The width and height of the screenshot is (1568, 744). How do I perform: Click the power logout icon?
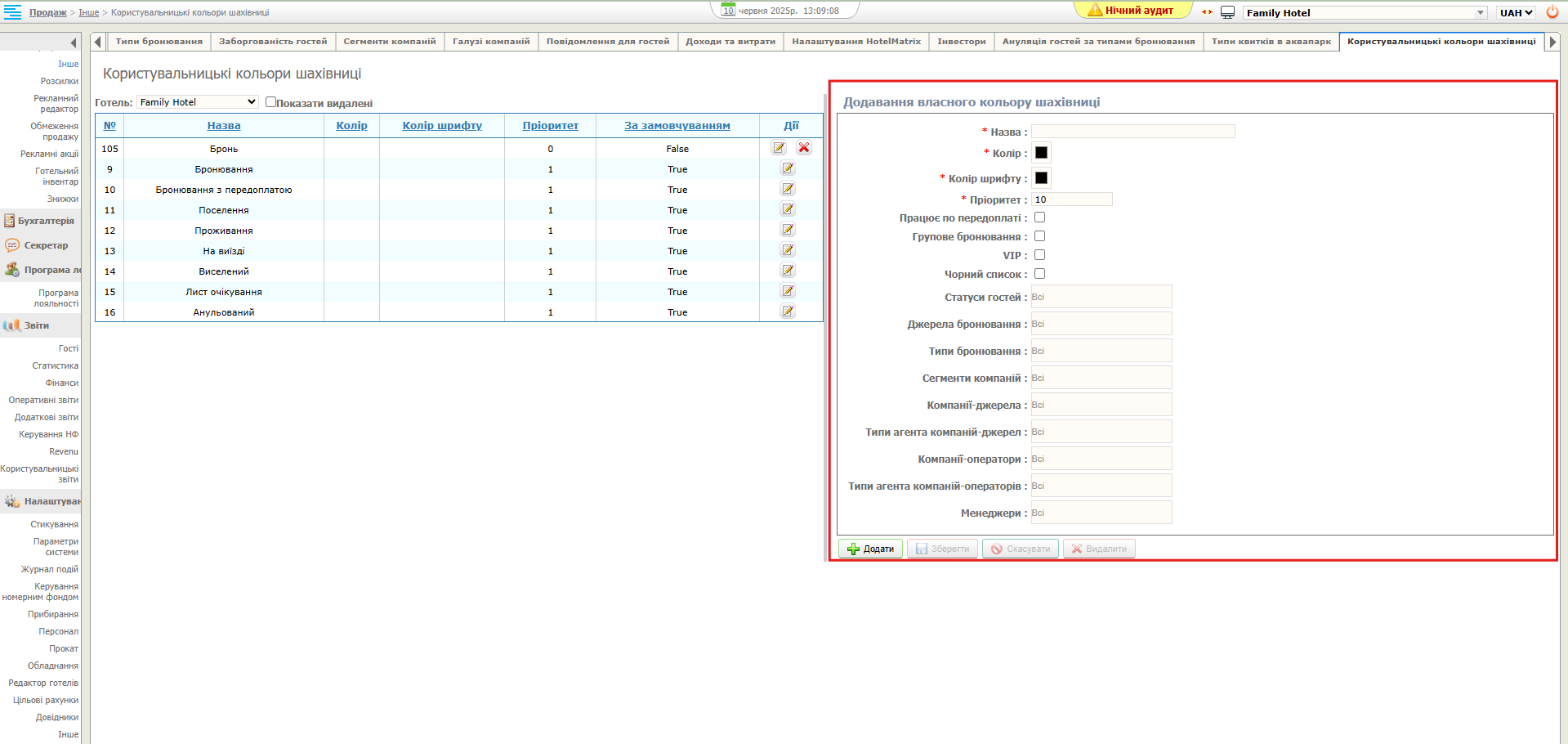[1552, 12]
